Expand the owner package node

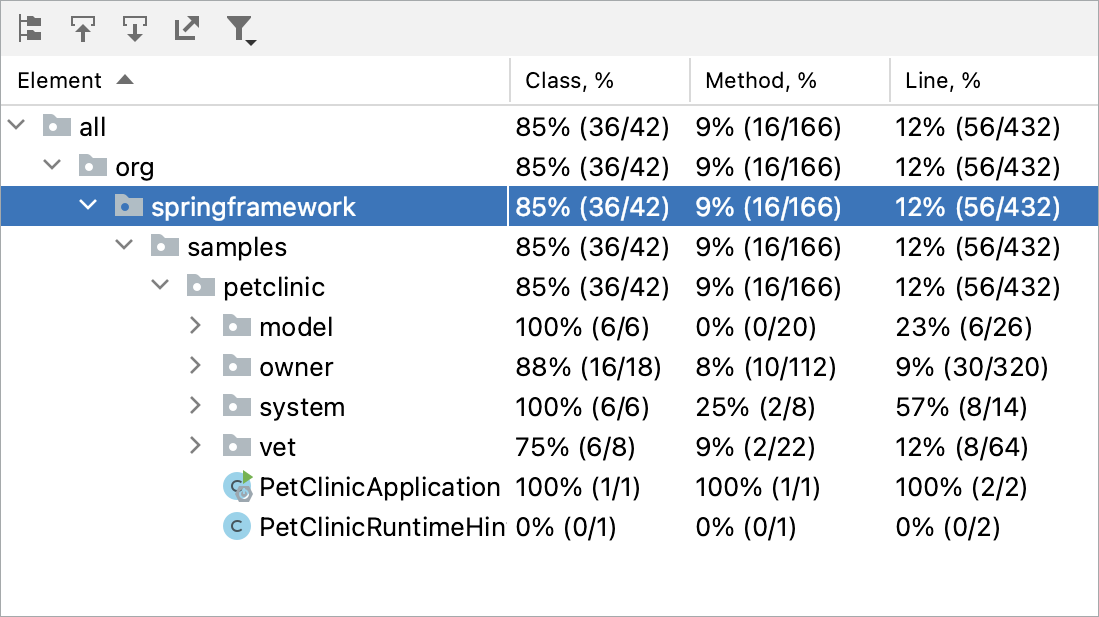click(x=196, y=365)
